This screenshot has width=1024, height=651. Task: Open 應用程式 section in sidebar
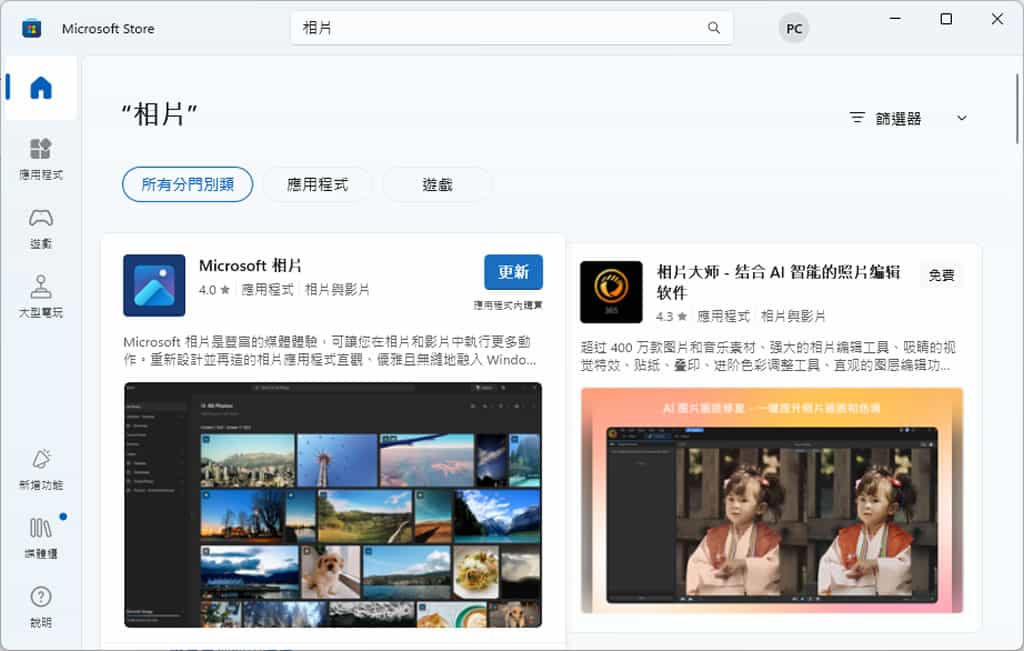tap(41, 159)
